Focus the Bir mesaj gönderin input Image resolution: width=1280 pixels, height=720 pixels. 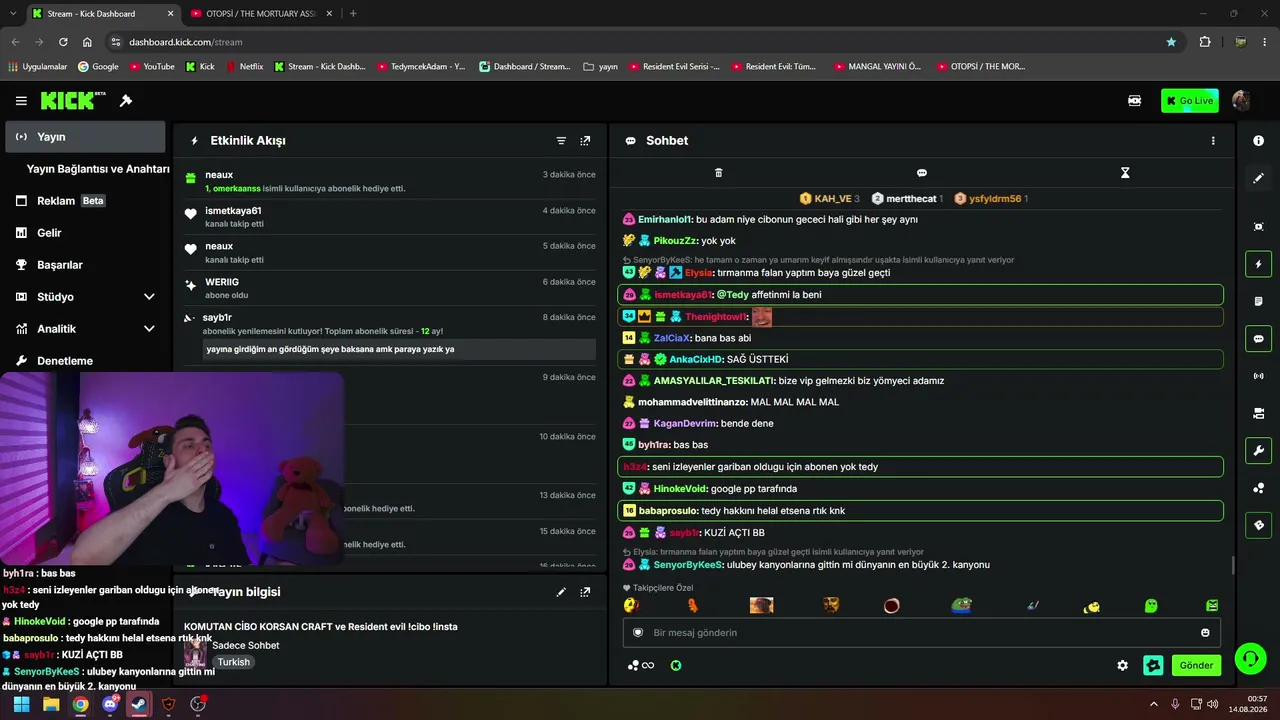[x=921, y=633]
